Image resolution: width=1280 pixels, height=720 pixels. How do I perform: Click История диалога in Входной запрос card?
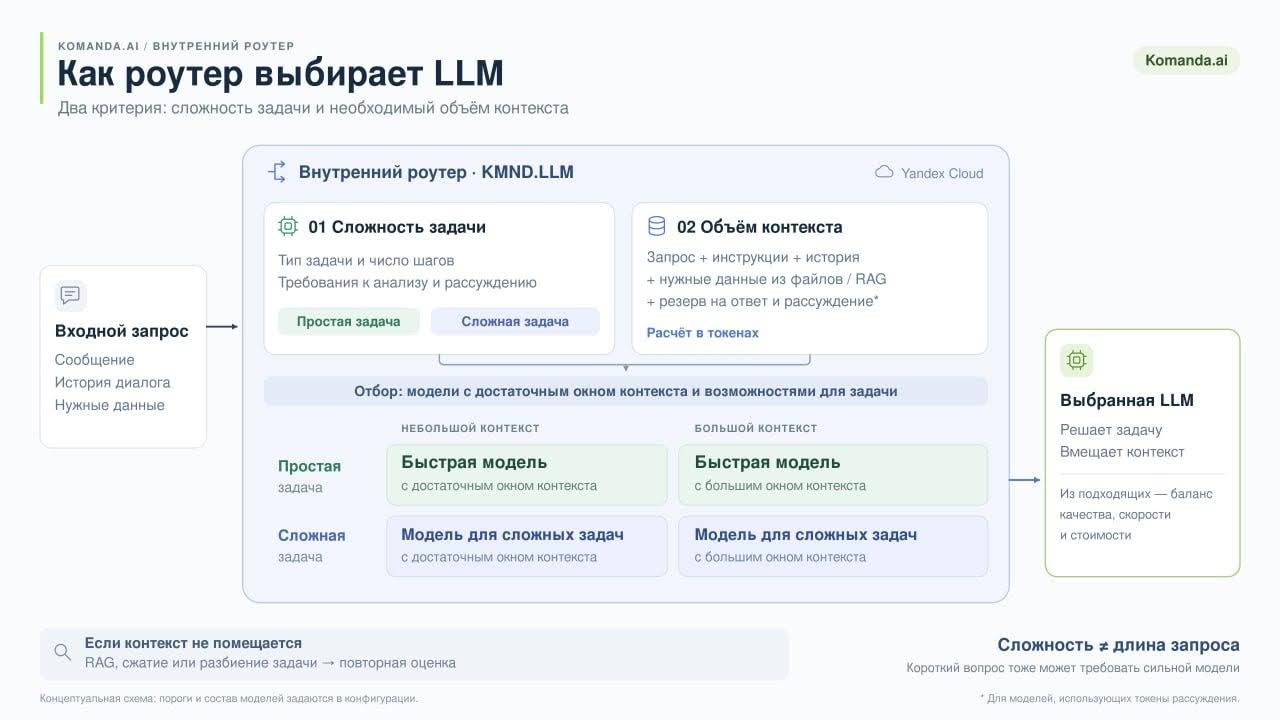pos(112,382)
